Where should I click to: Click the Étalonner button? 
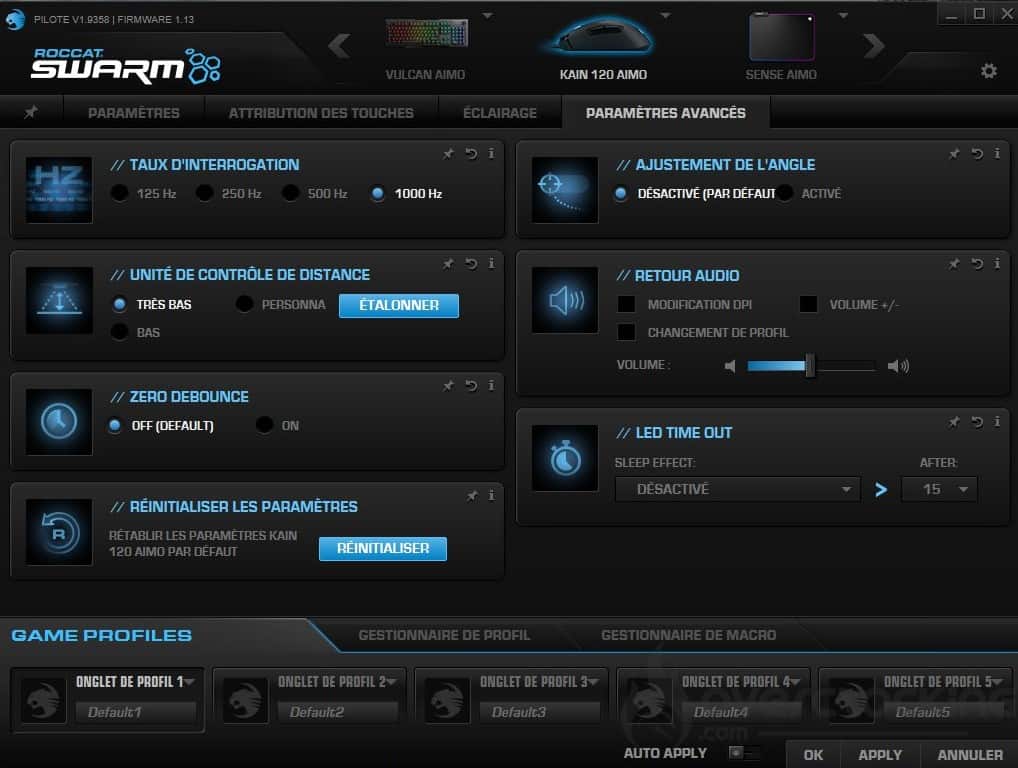pyautogui.click(x=398, y=305)
